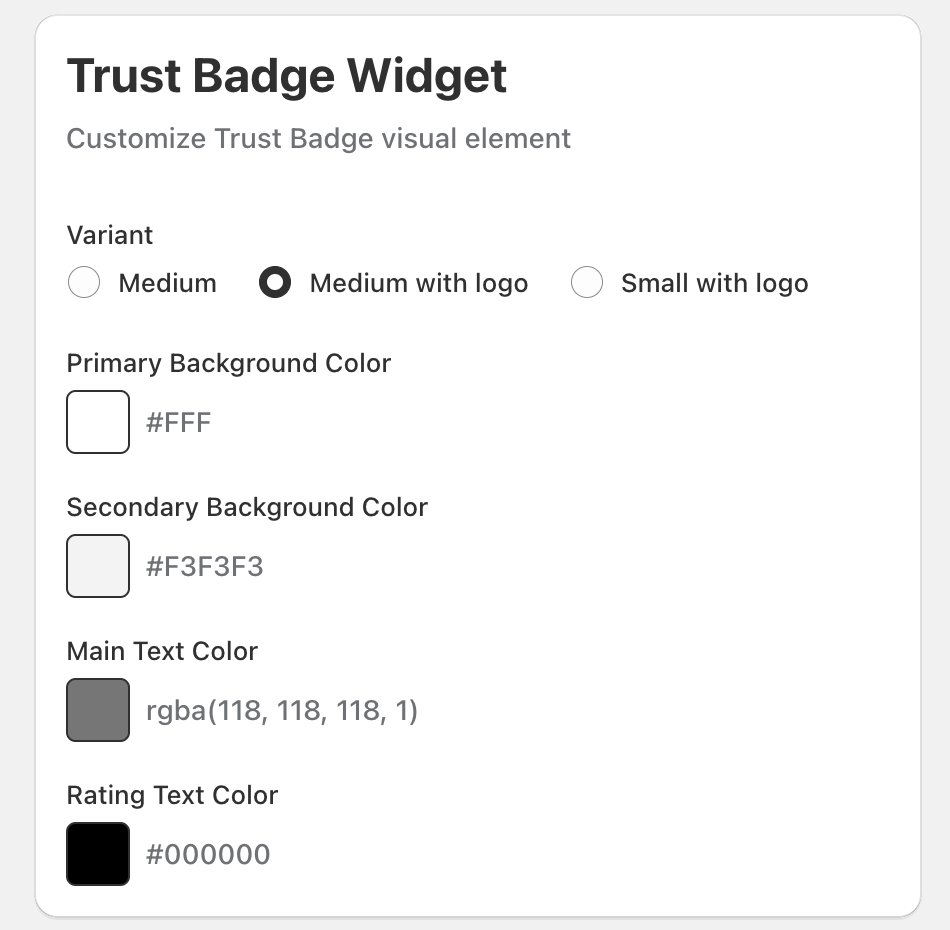
Task: Click the Rating Text Color label
Action: (x=172, y=795)
